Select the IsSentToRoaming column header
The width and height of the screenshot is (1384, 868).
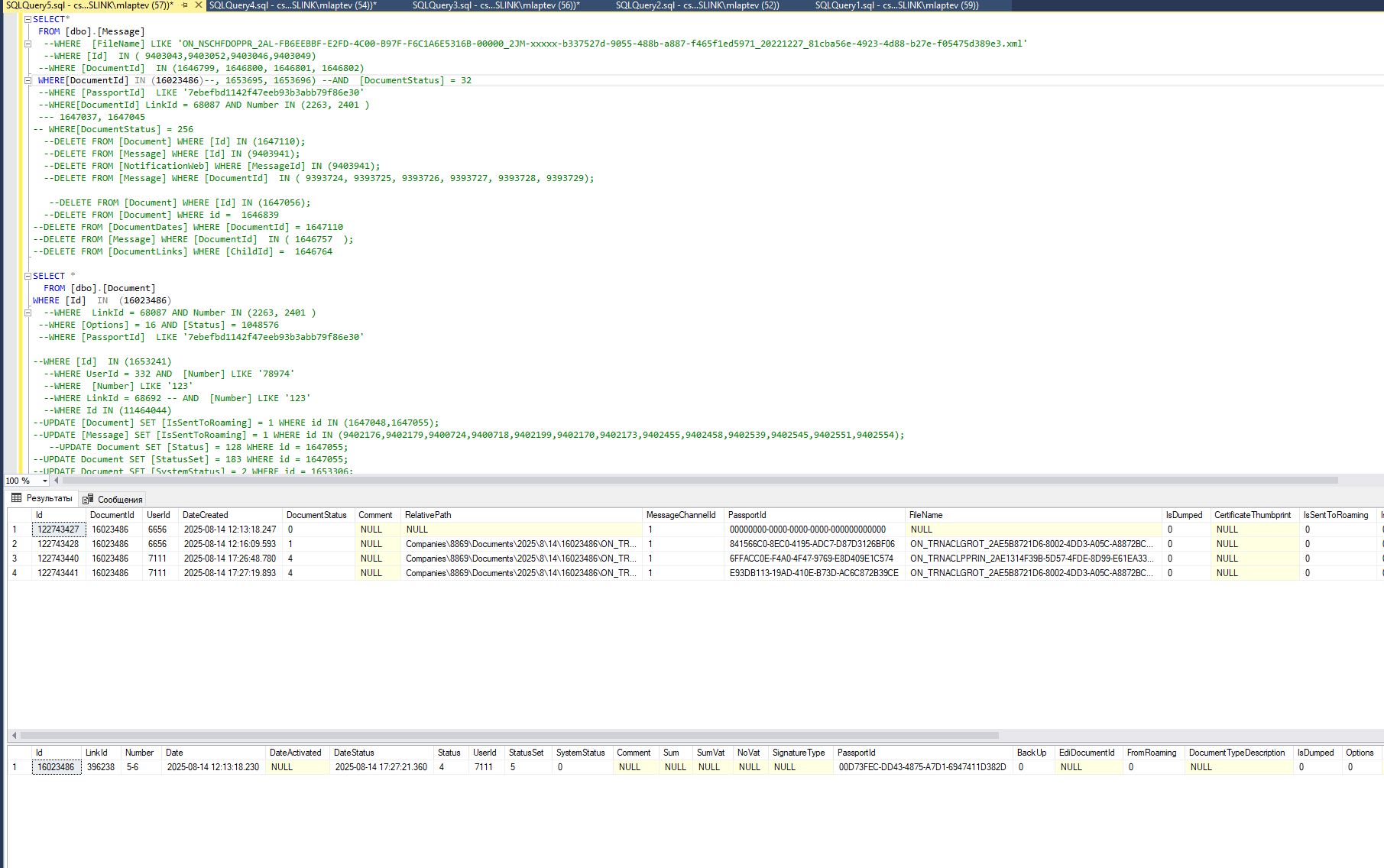(1339, 515)
